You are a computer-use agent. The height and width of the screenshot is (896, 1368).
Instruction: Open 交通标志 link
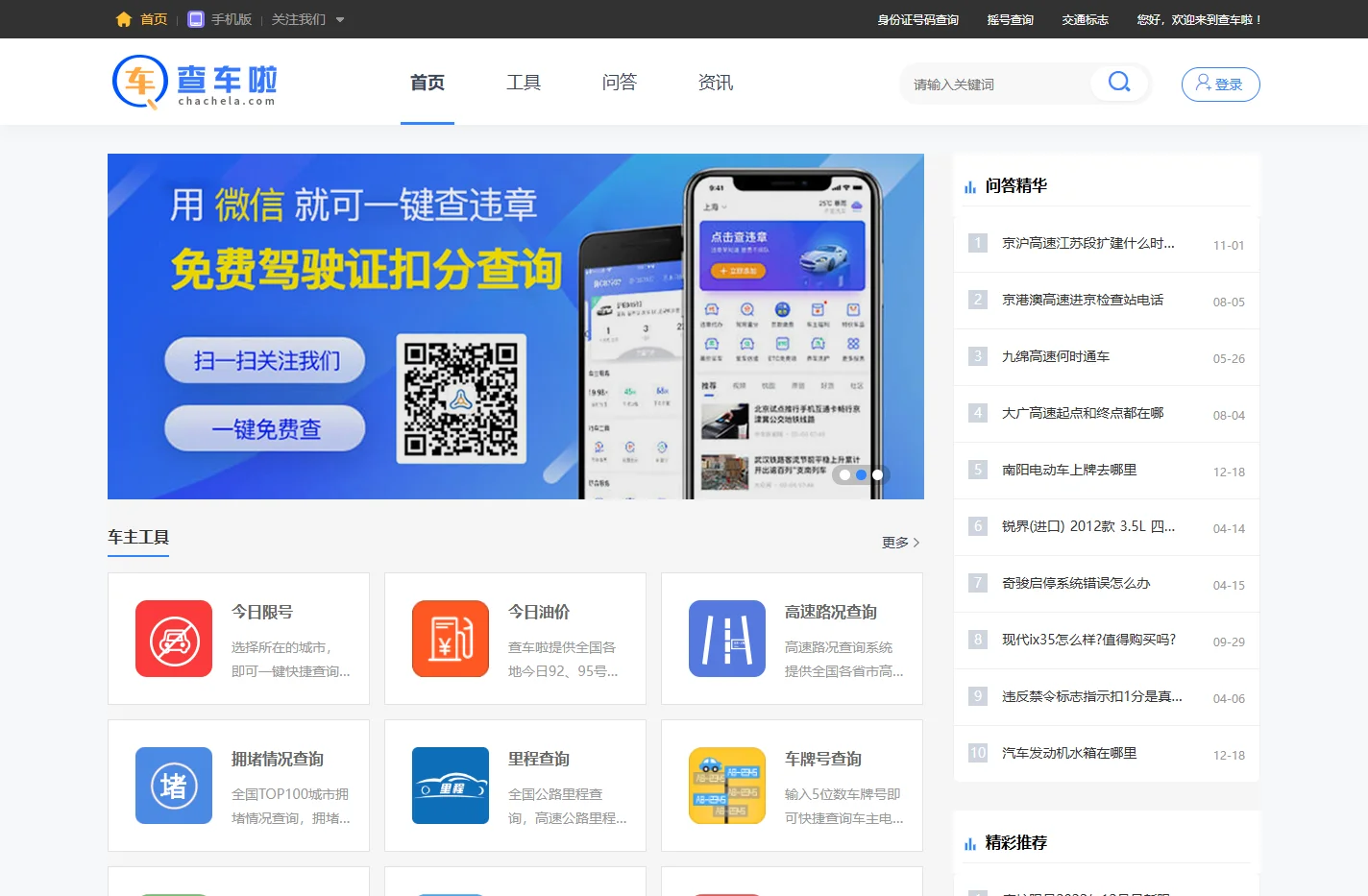tap(1085, 19)
